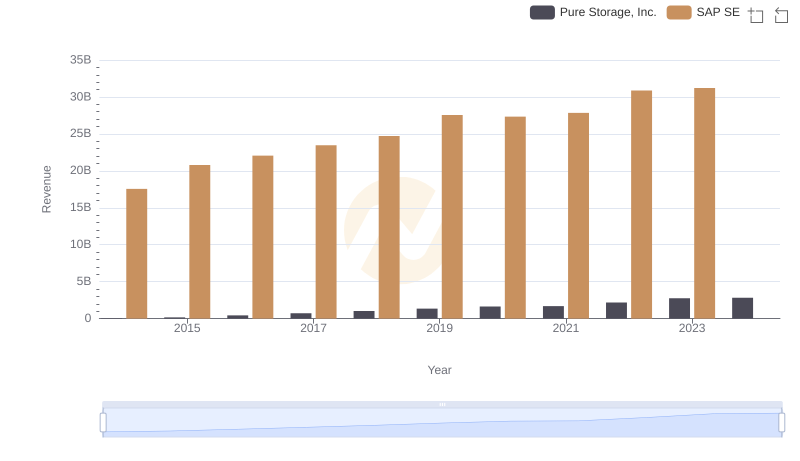Click the 2023 x-axis label

coord(692,328)
